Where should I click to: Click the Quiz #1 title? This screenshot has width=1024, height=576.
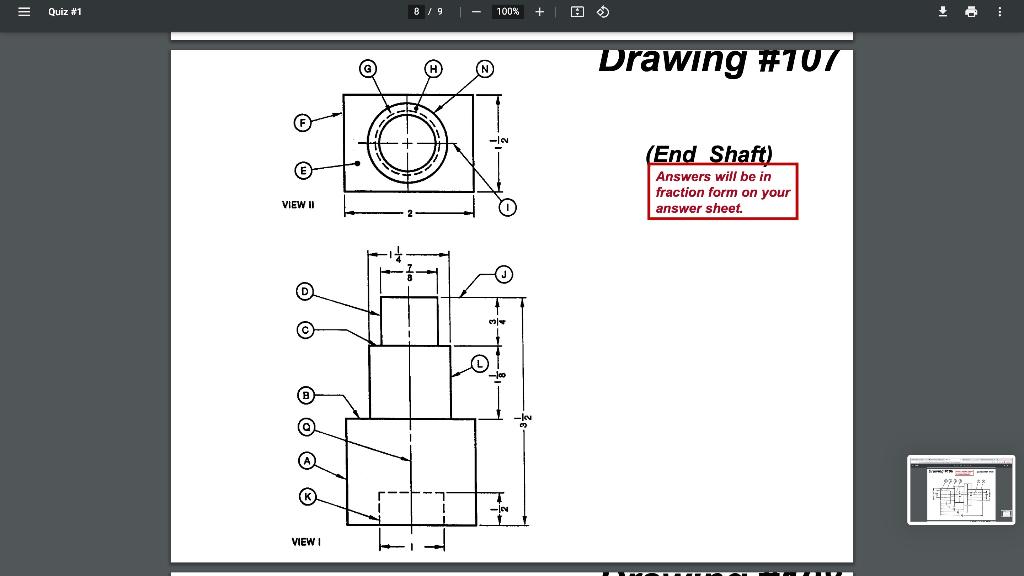click(64, 12)
